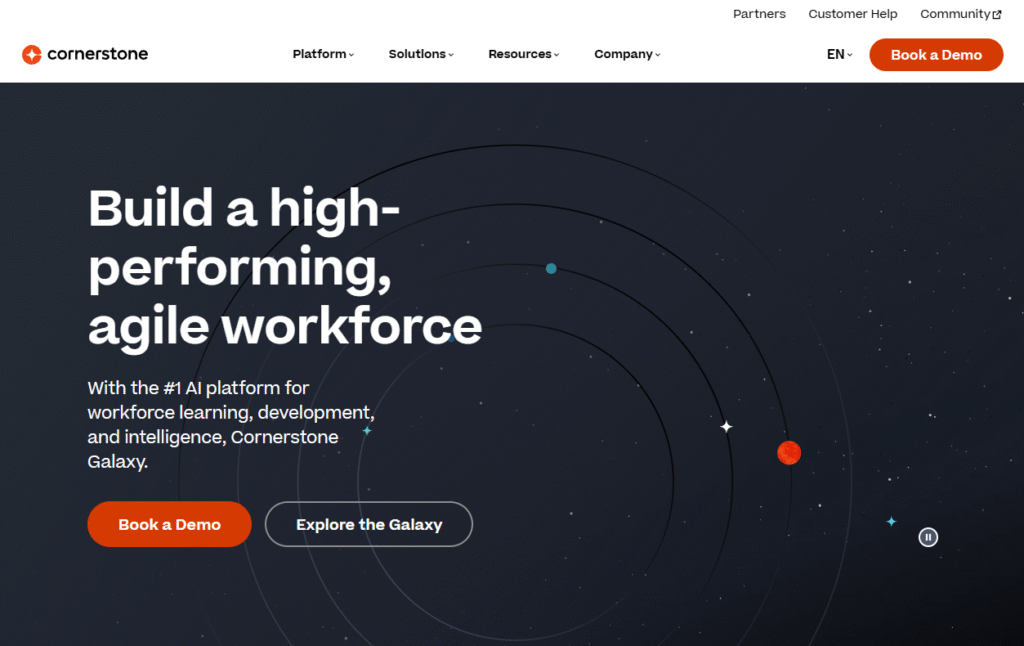Select Explore the Galaxy button
The image size is (1024, 646).
pos(369,524)
